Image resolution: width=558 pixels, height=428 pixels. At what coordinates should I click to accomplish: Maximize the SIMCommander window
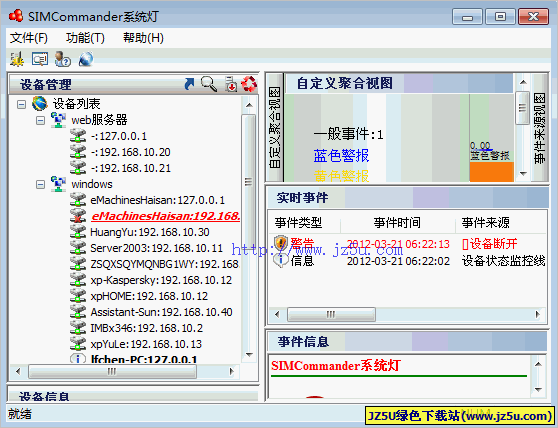[x=500, y=16]
